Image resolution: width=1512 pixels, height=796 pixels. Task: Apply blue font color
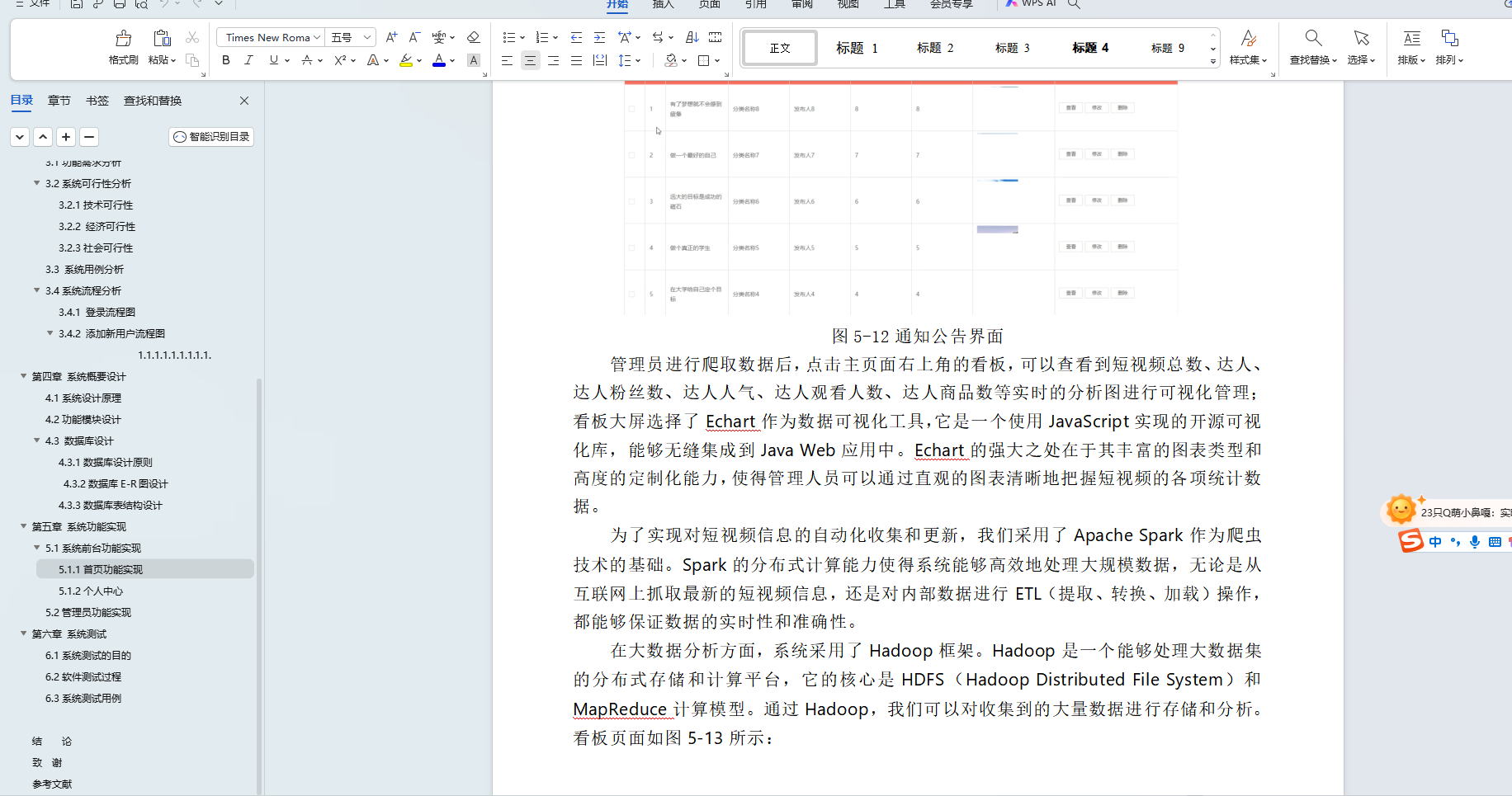[439, 60]
